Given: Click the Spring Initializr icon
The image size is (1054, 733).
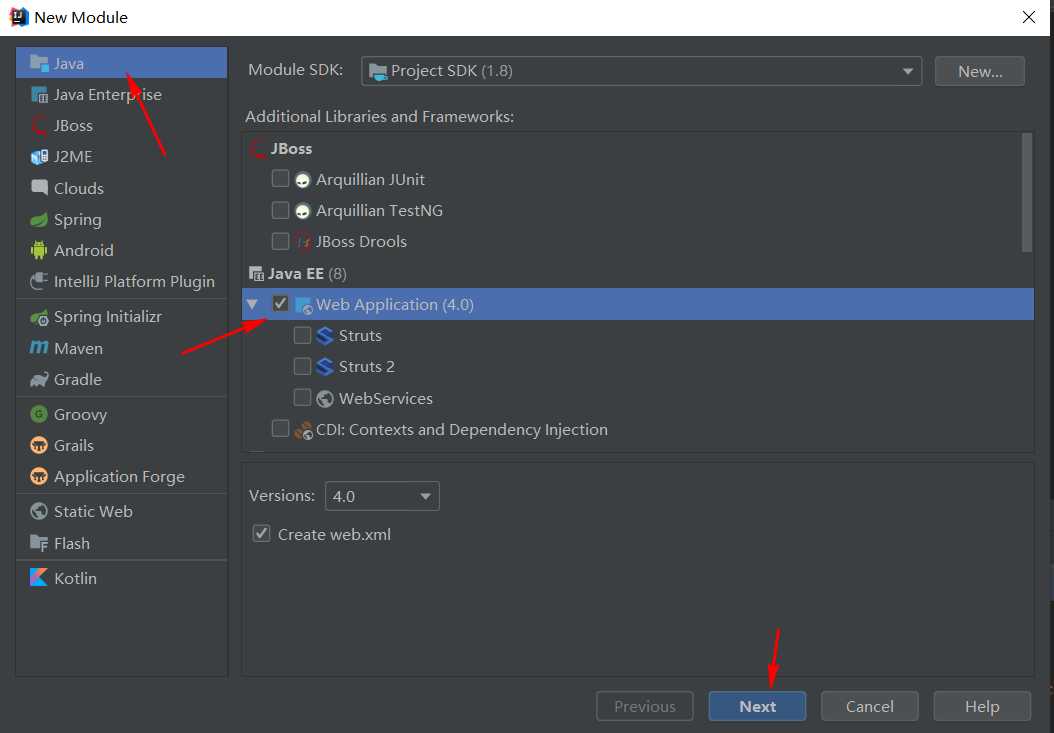Looking at the screenshot, I should pos(39,317).
